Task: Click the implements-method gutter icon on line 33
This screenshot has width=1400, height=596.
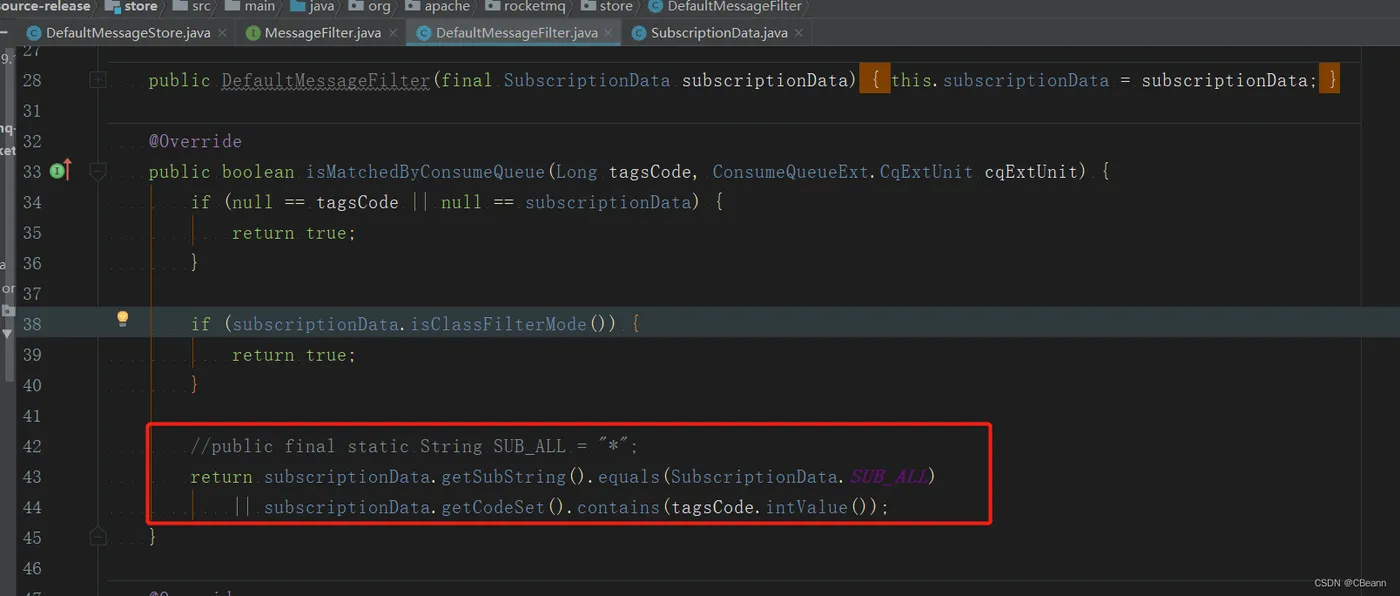Action: tap(61, 171)
